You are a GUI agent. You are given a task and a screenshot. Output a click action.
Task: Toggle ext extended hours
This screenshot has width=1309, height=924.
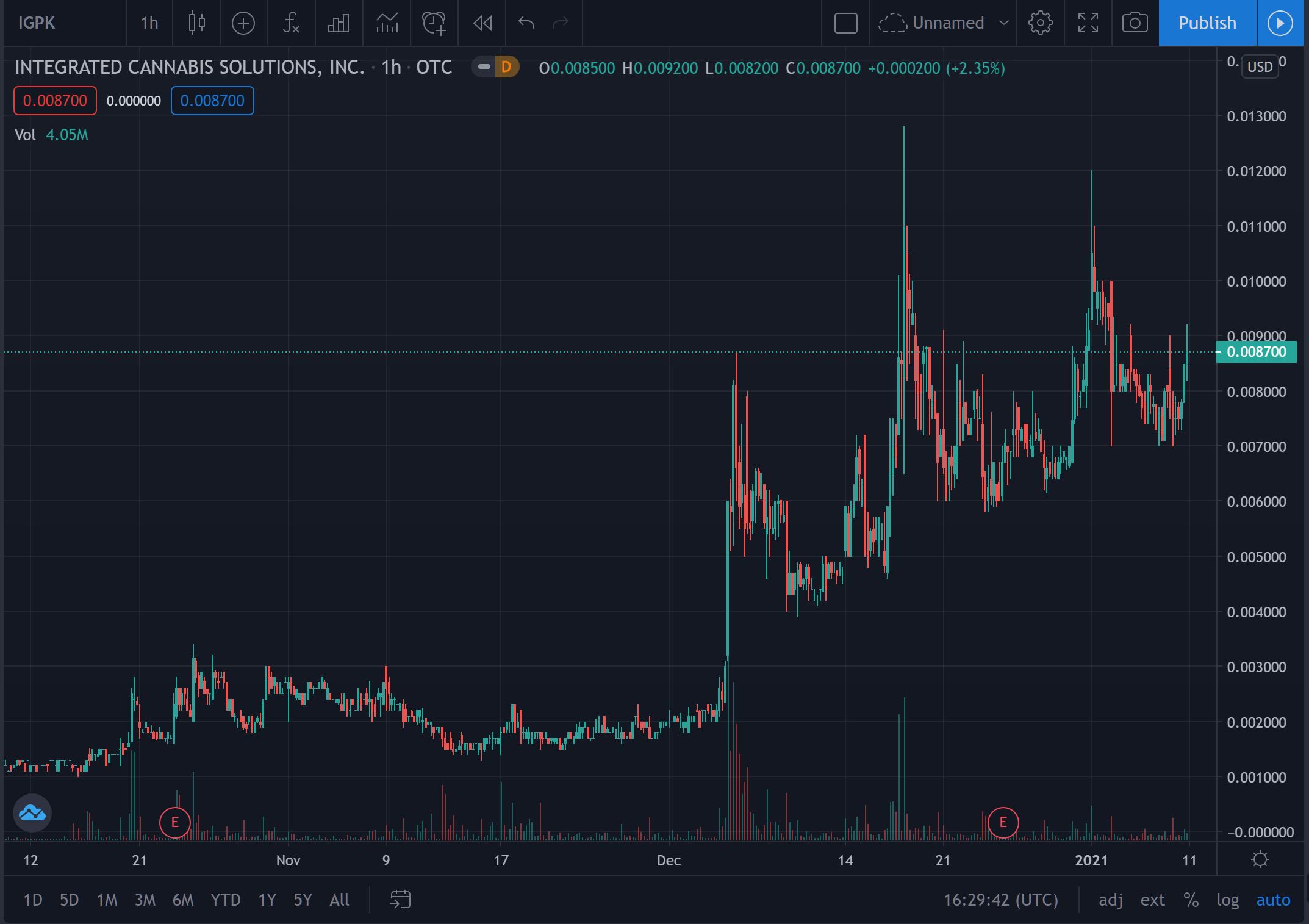tap(1152, 900)
